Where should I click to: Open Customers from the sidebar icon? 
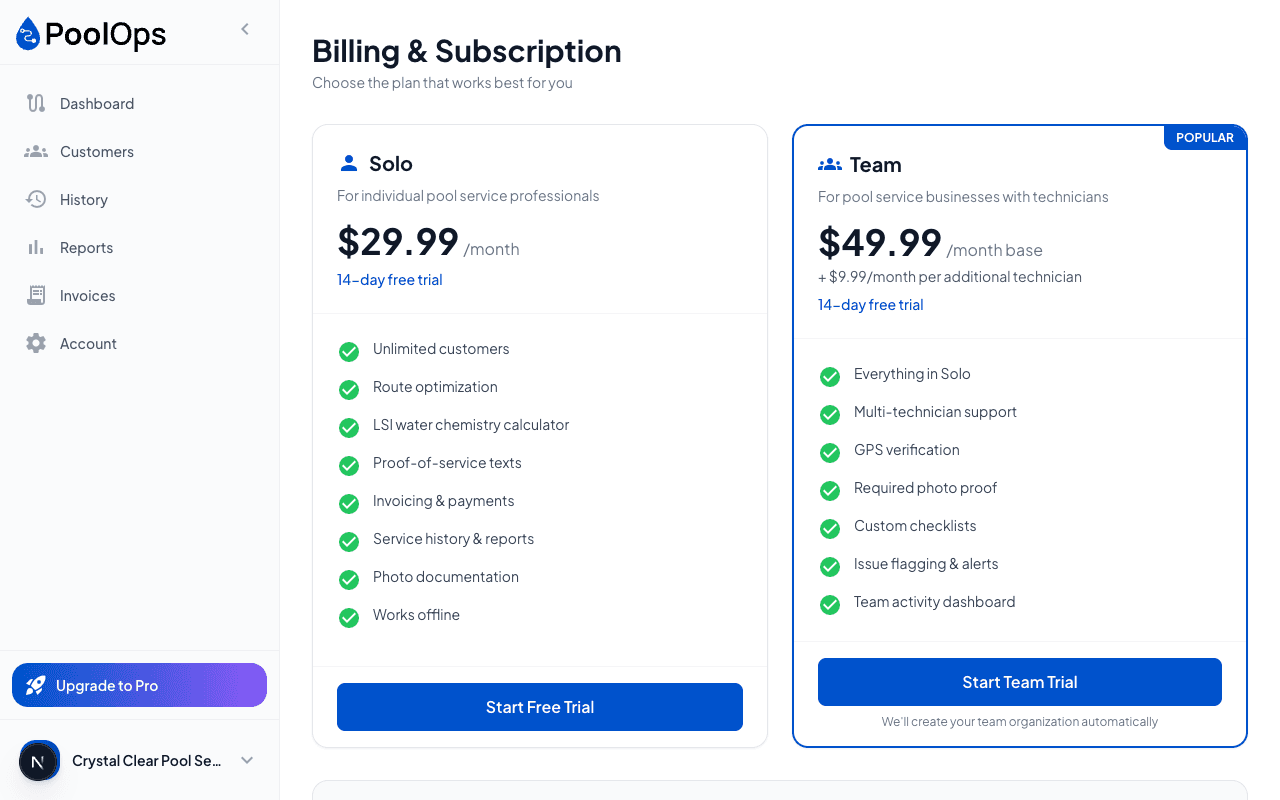click(x=35, y=151)
